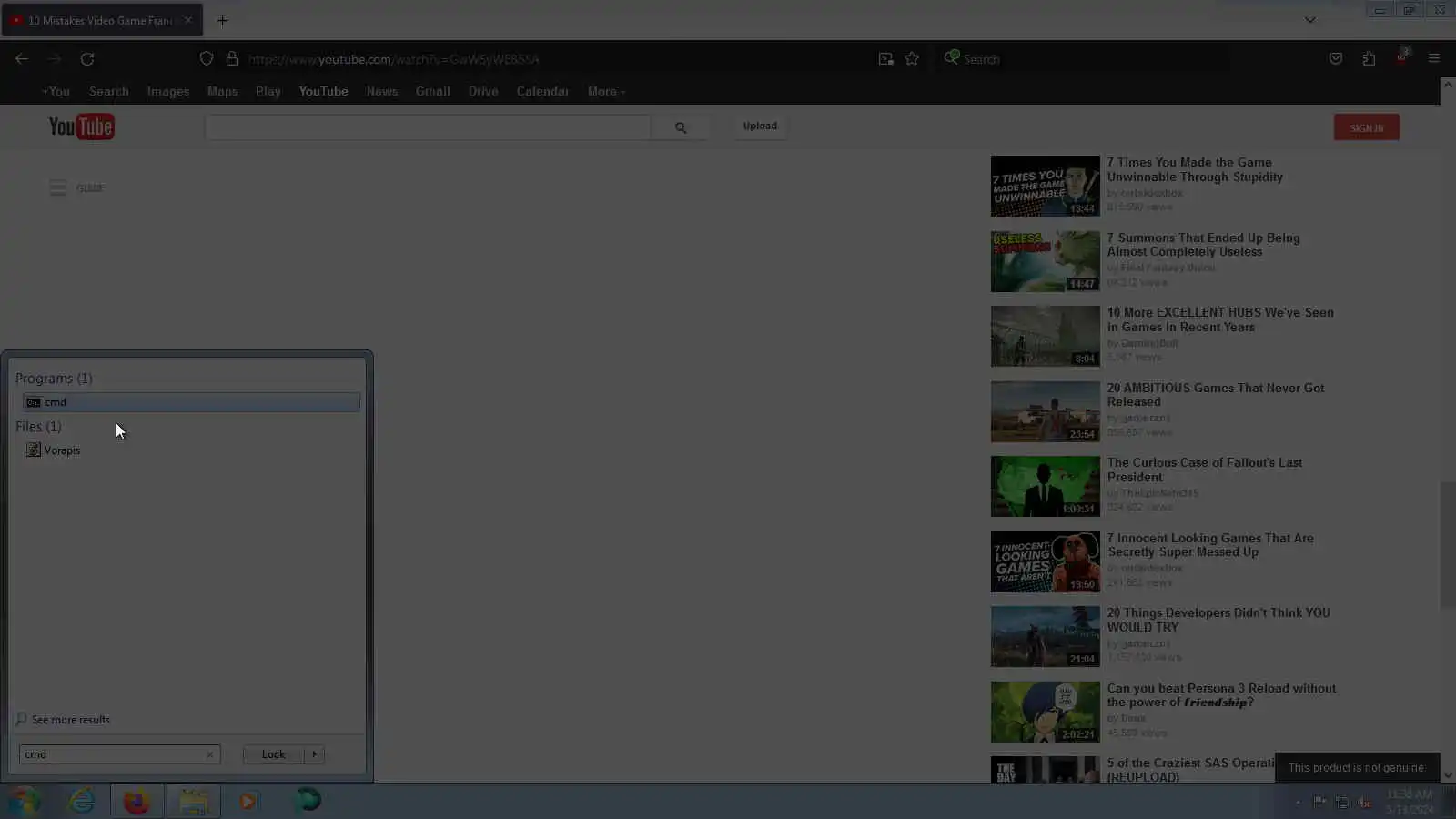The width and height of the screenshot is (1456, 819).
Task: Open thumbnail of 10 More EXCELLENT HUBS video
Action: (x=1046, y=337)
